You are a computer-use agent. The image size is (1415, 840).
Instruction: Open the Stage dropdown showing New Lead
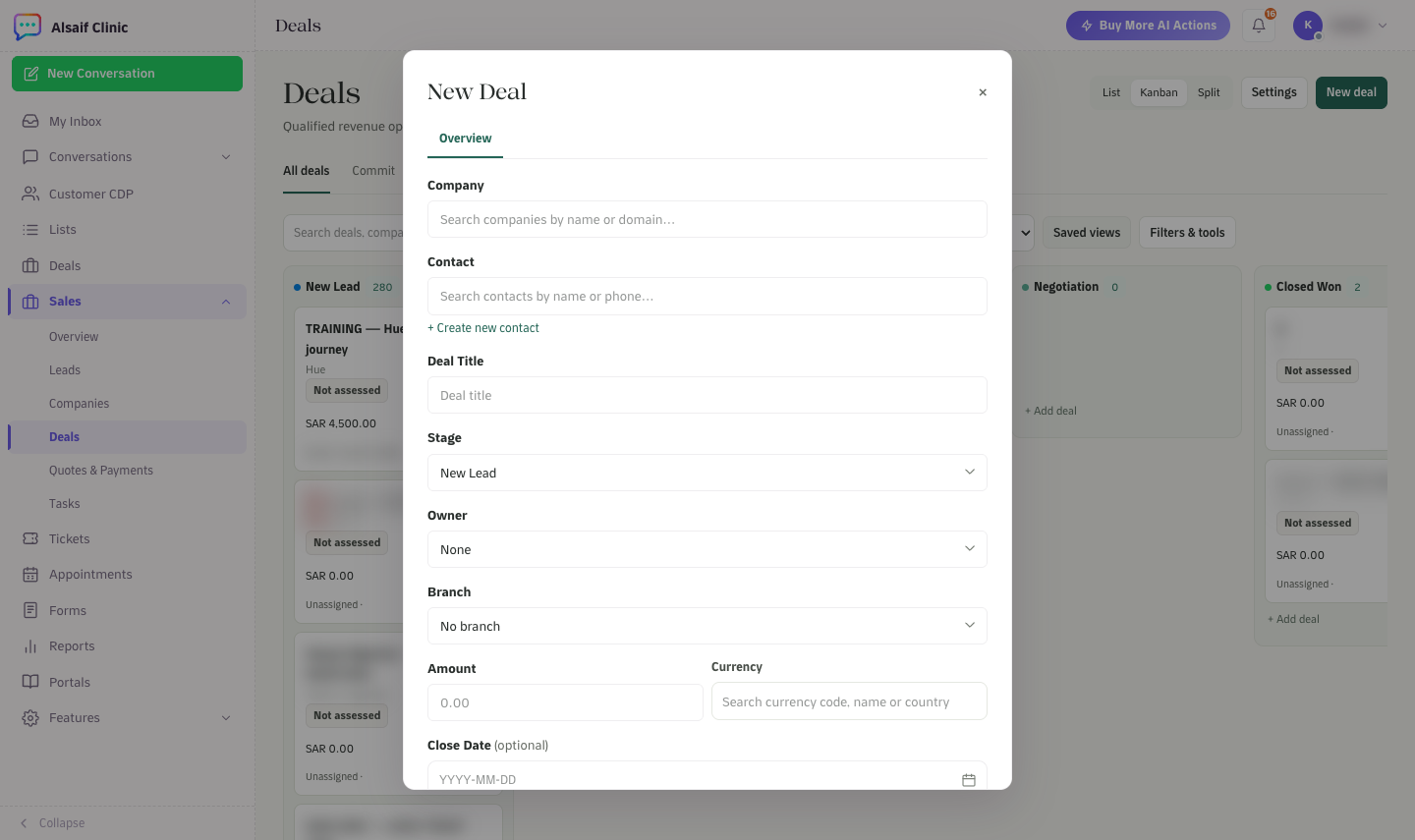707,473
